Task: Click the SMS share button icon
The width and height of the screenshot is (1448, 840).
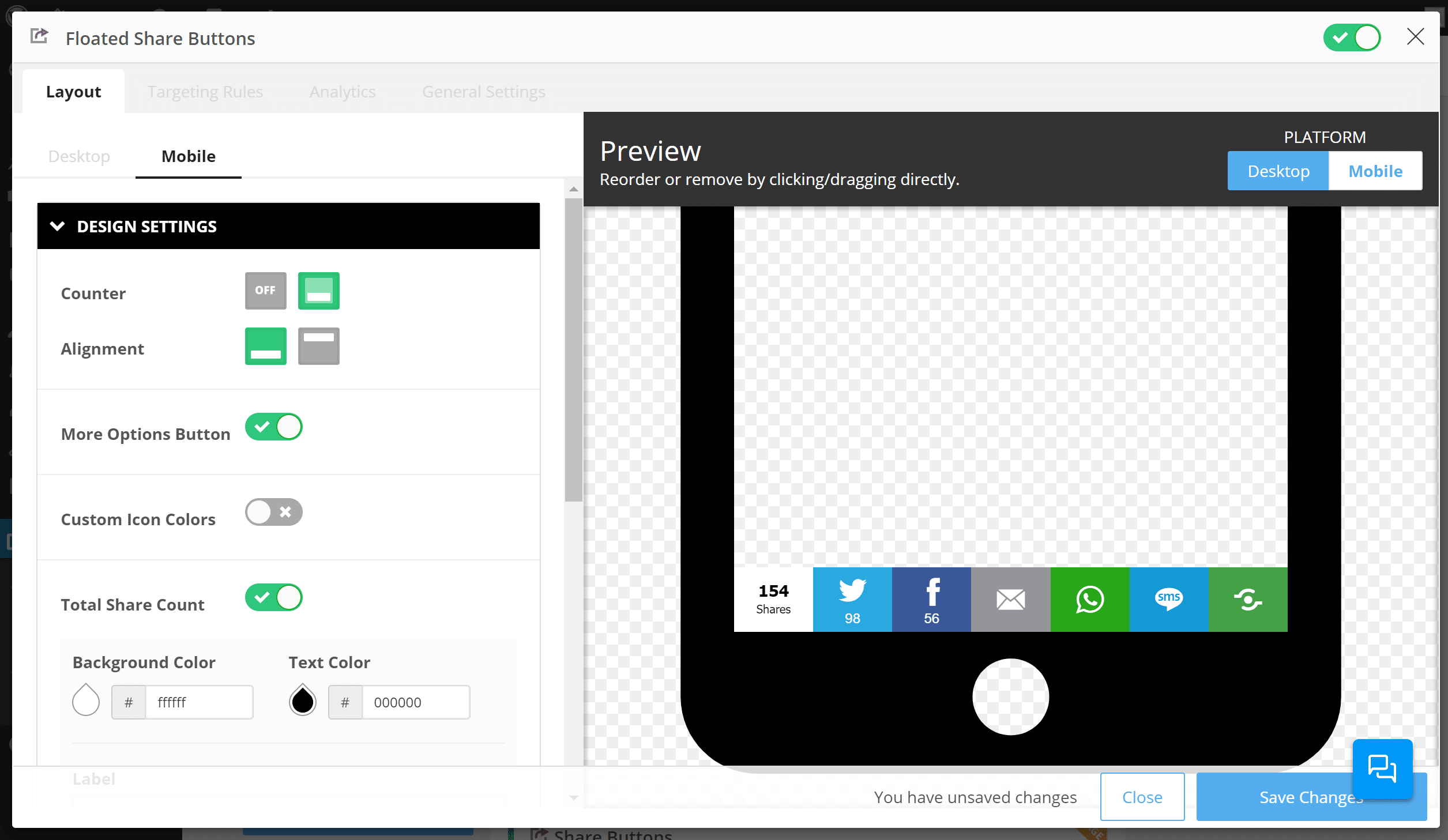Action: 1168,598
